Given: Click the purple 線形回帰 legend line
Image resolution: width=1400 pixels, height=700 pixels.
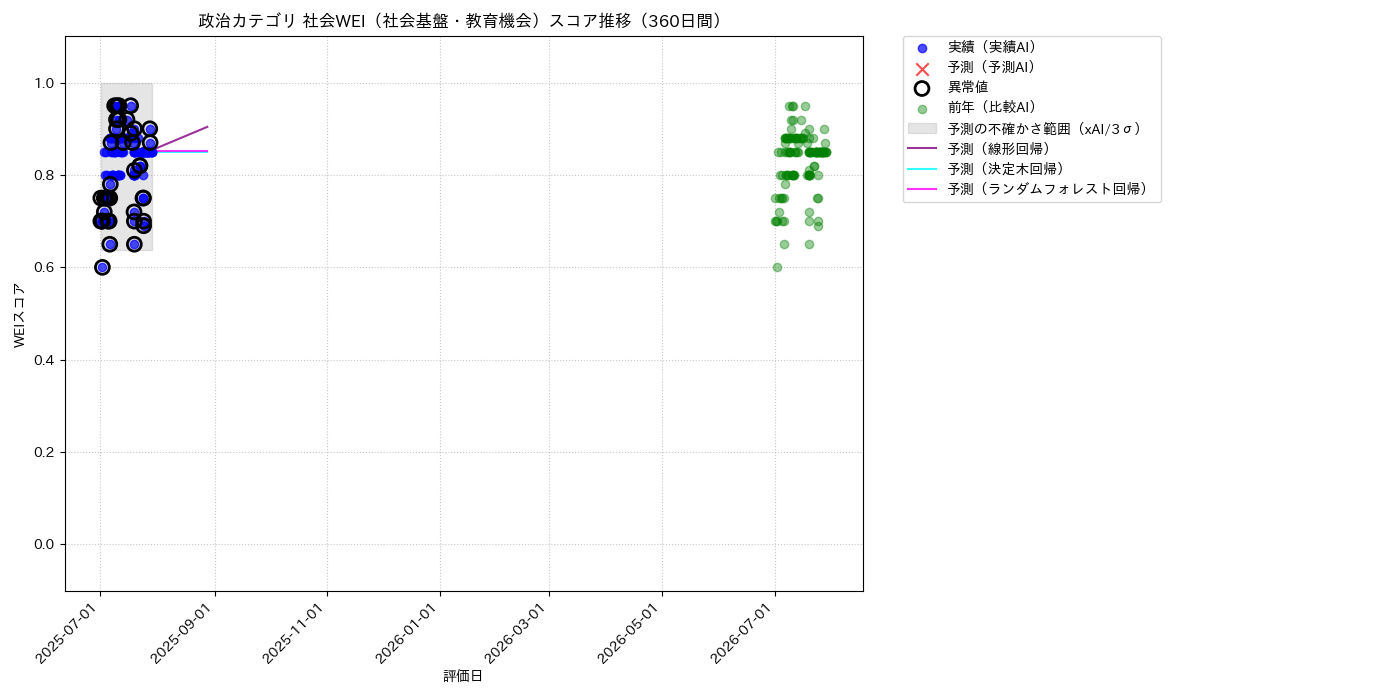Looking at the screenshot, I should pos(922,149).
